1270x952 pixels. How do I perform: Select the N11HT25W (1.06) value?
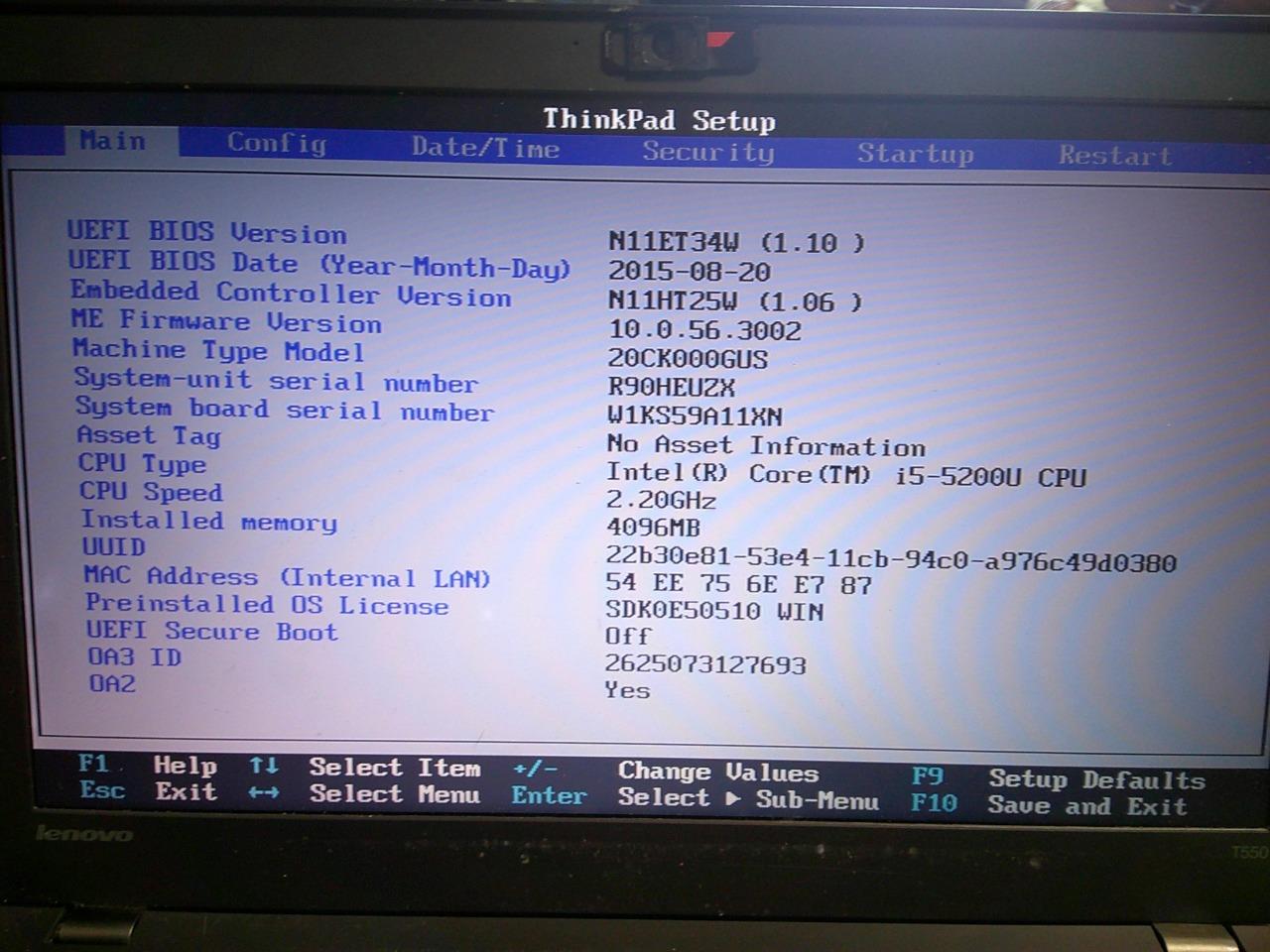pyautogui.click(x=734, y=300)
